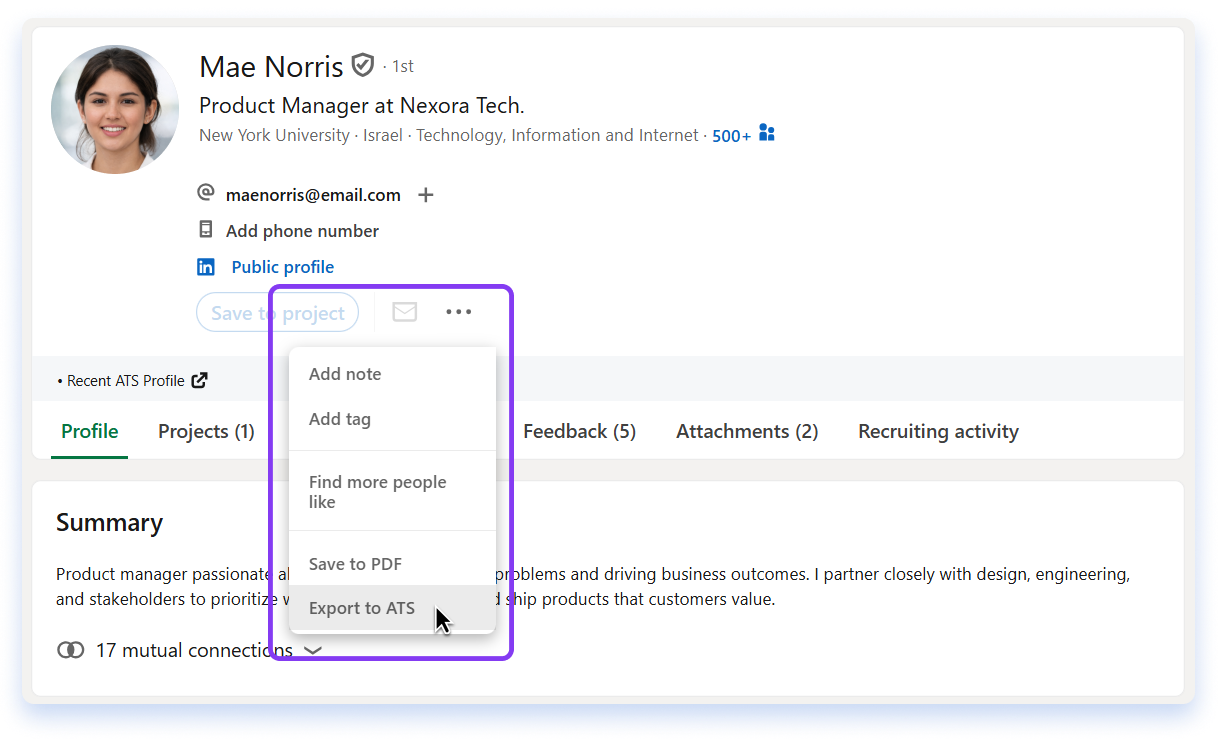Select Add note from the dropdown menu

pos(392,374)
